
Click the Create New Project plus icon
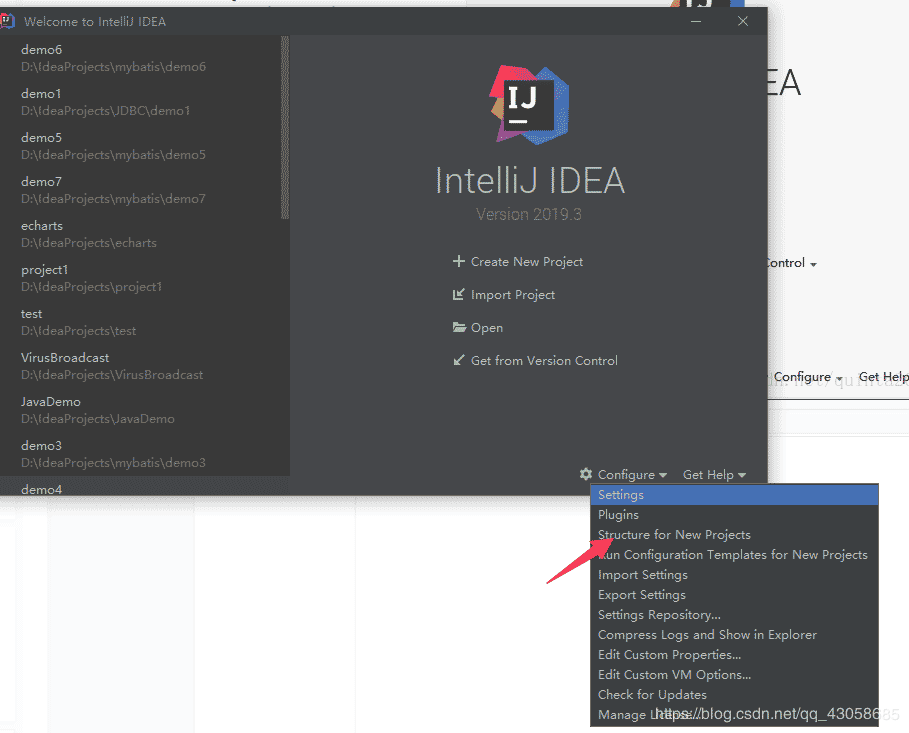(459, 261)
